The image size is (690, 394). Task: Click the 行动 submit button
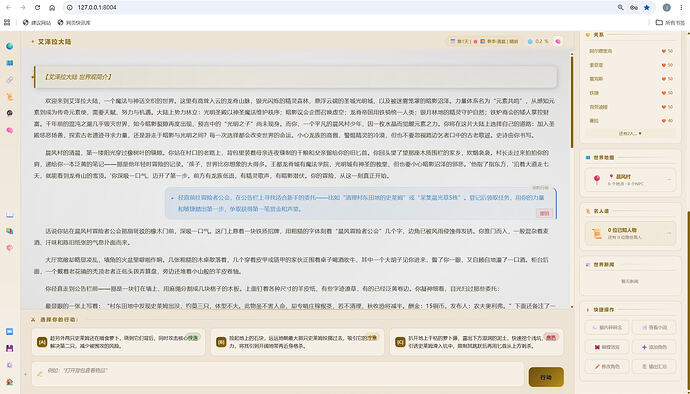(x=546, y=377)
